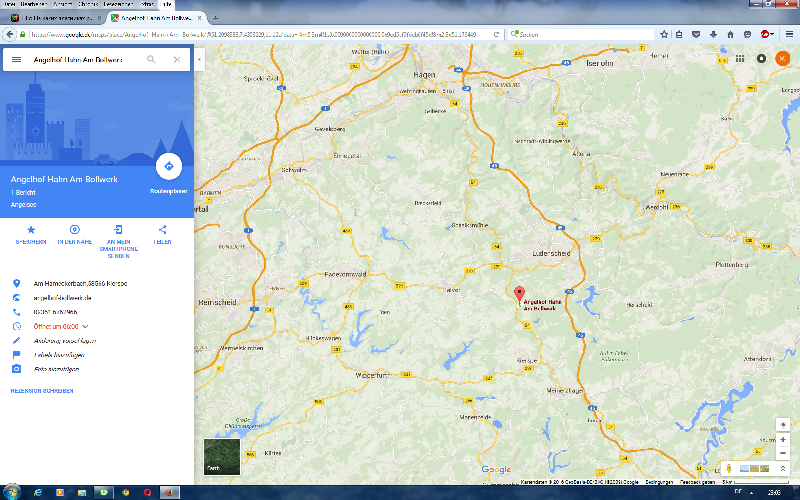Open the Bearbeiten menu
This screenshot has height=500, width=800.
coord(34,4)
